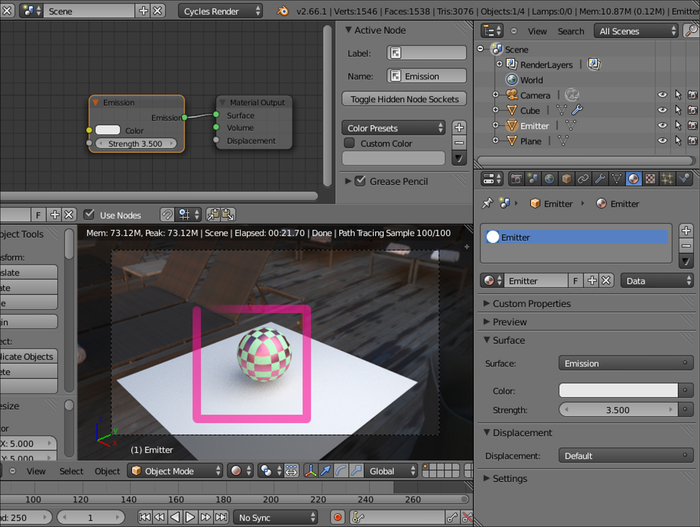Expand the Custom Properties panel

pyautogui.click(x=531, y=303)
